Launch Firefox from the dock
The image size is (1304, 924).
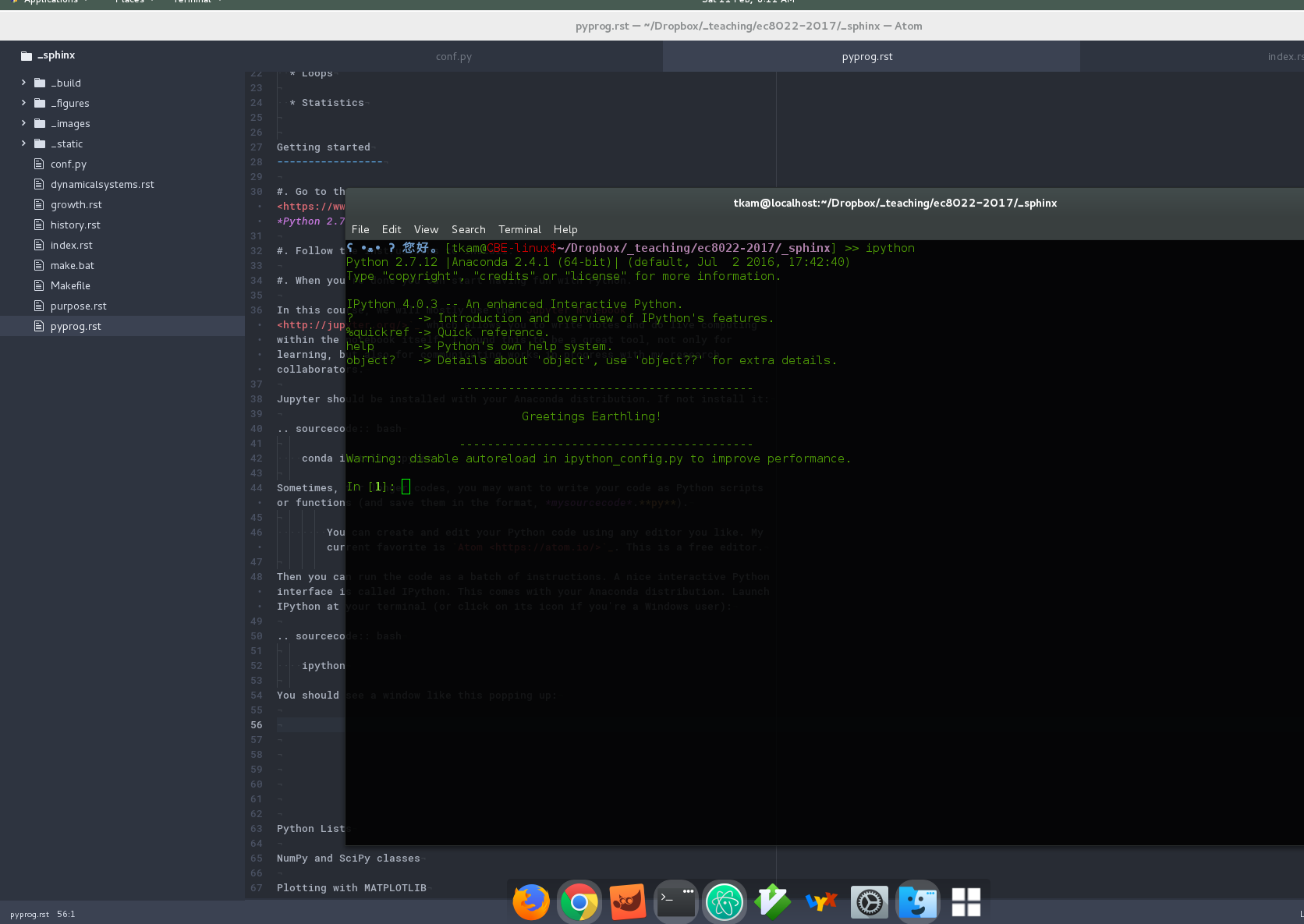click(x=531, y=902)
